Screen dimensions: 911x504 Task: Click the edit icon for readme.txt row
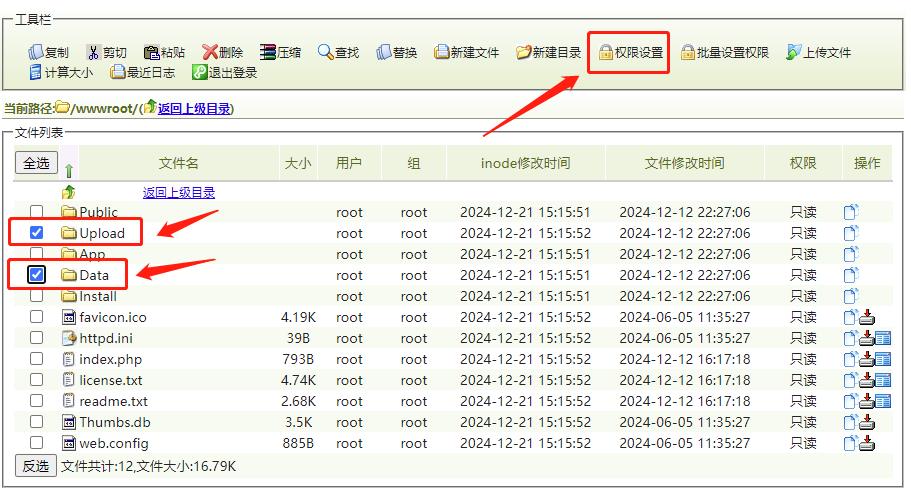tap(882, 401)
